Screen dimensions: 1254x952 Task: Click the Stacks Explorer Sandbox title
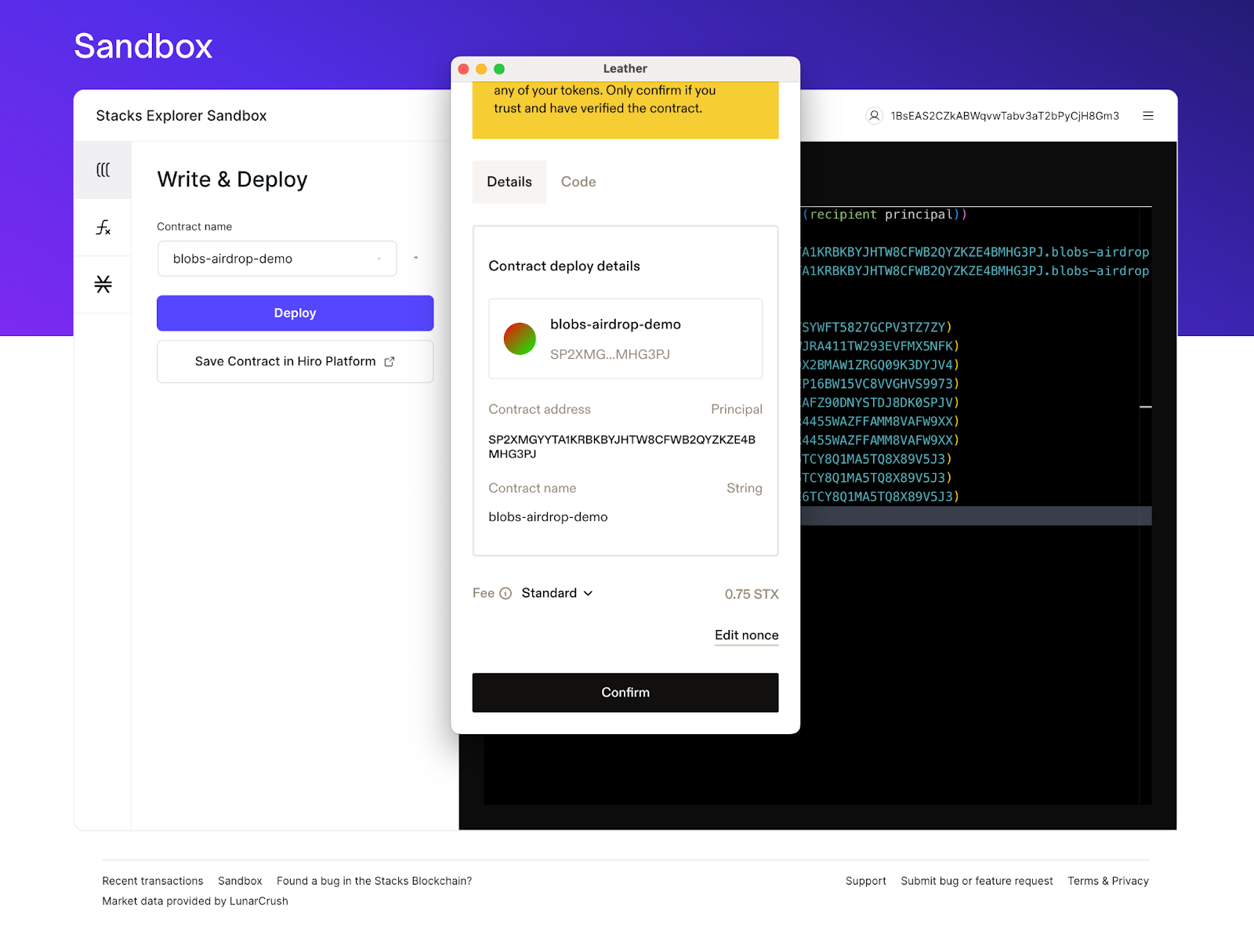click(x=181, y=116)
